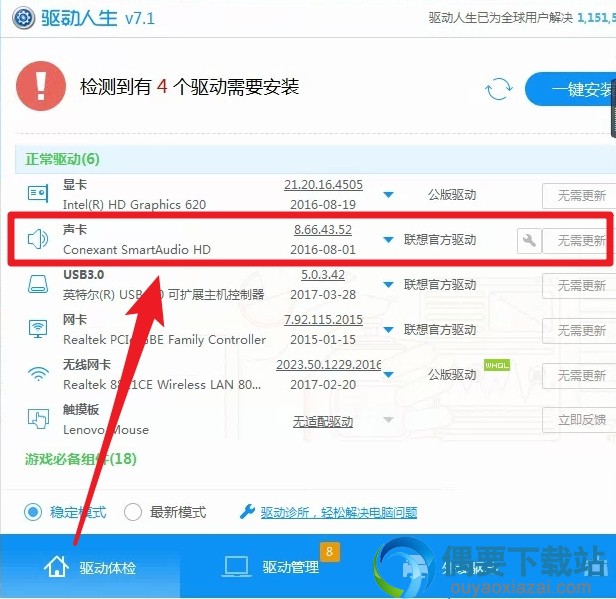Click the 一键安装 button
616x599 pixels.
(x=570, y=89)
